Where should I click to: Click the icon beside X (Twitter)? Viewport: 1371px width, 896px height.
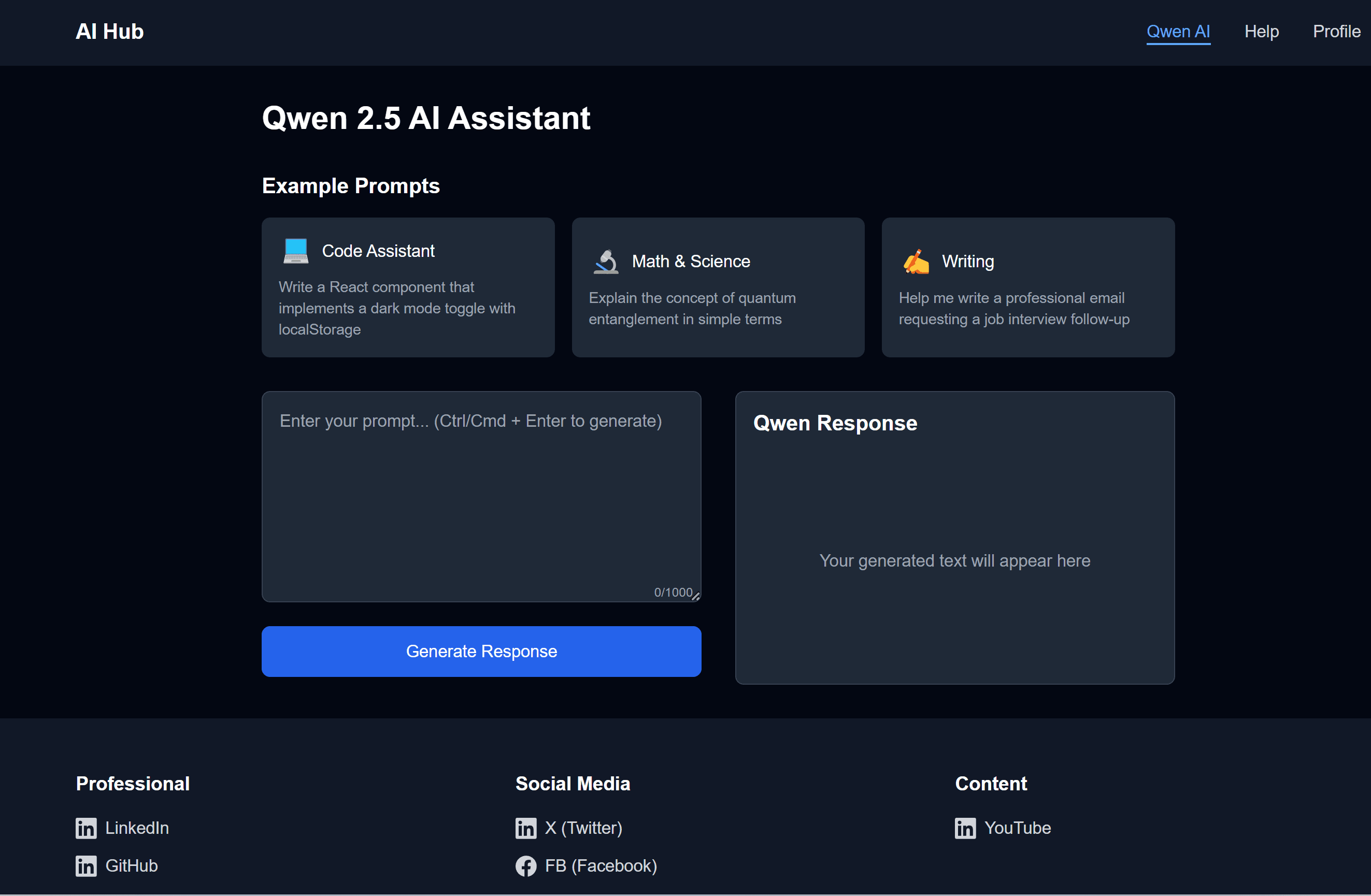pos(525,828)
